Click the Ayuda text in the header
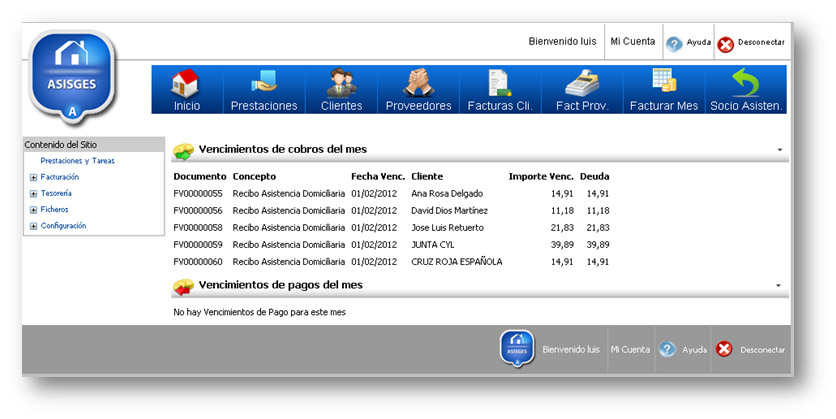836x419 pixels. (x=698, y=42)
